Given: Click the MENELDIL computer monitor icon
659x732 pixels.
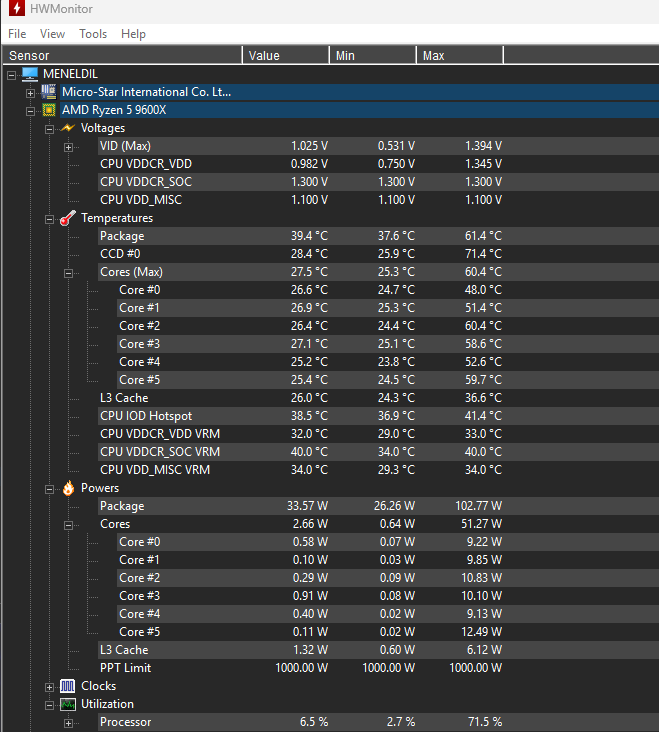Looking at the screenshot, I should tap(30, 74).
